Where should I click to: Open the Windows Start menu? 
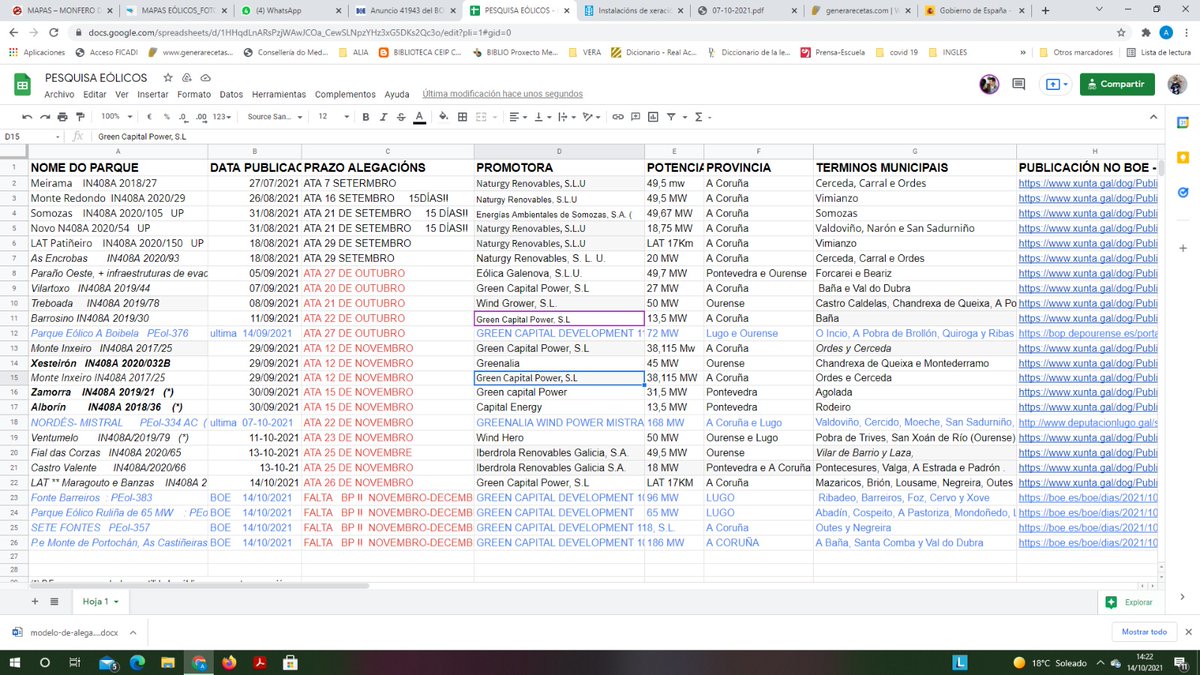click(16, 662)
